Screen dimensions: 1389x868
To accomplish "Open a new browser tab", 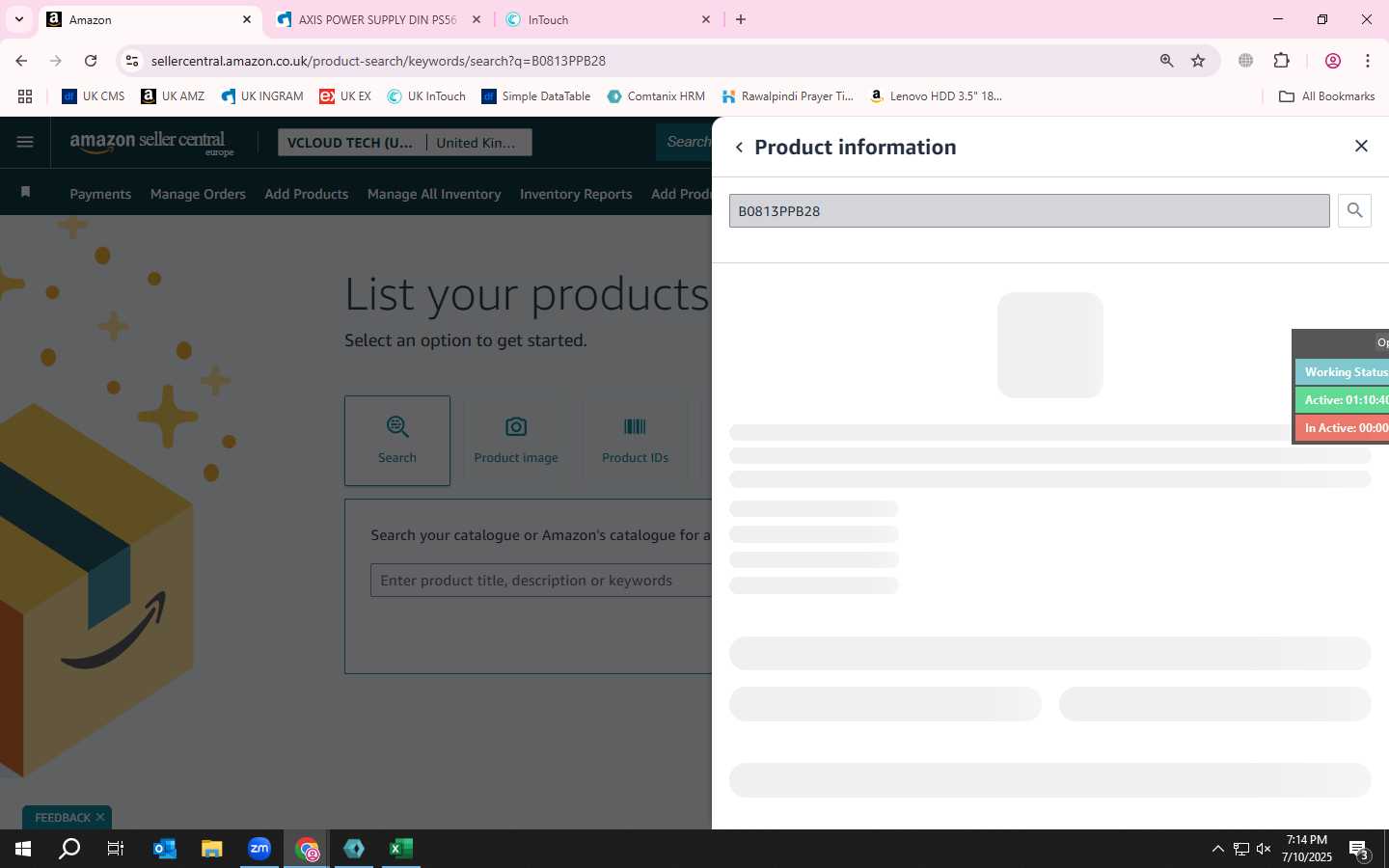I will coord(741,19).
